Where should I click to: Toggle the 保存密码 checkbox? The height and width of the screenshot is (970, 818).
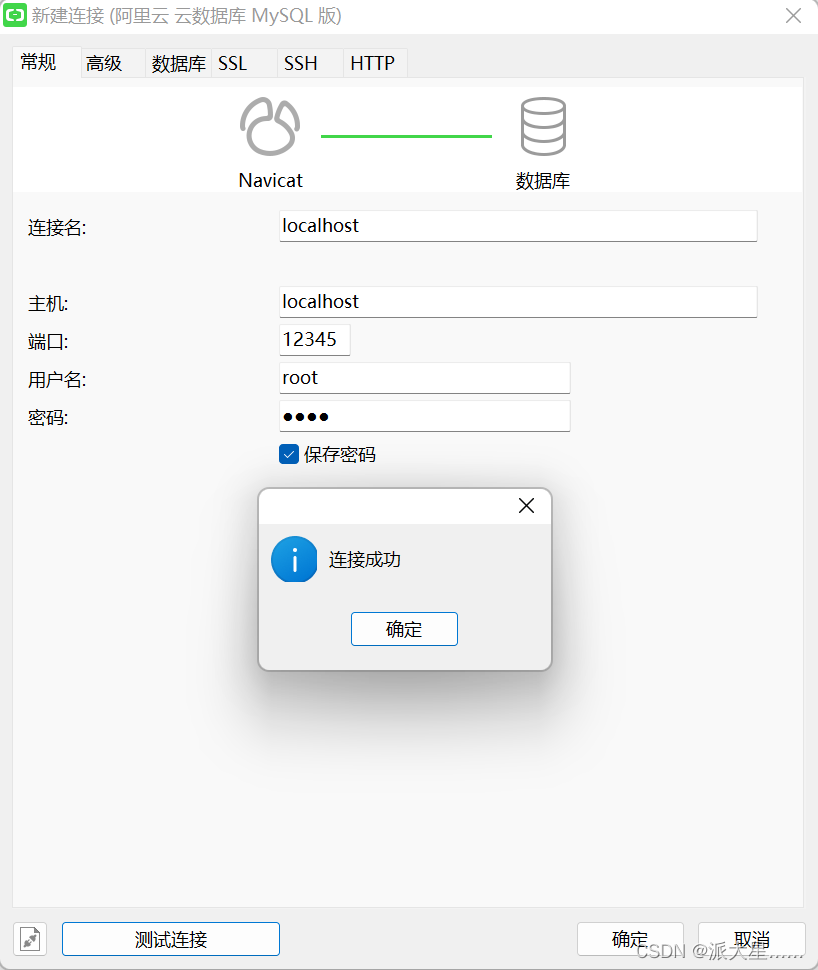point(289,454)
